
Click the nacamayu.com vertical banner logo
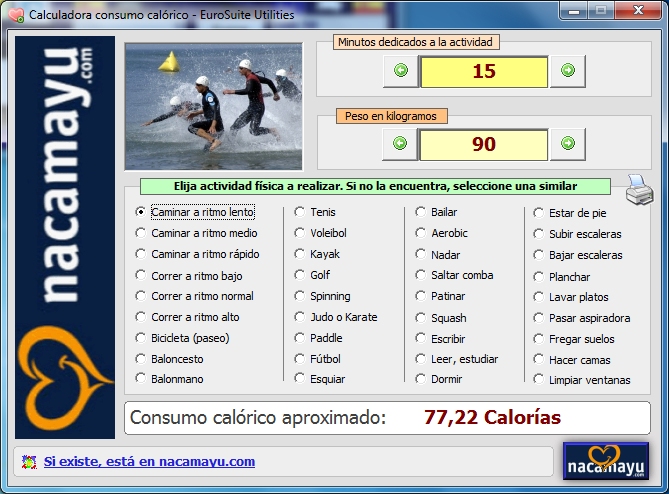(x=65, y=237)
